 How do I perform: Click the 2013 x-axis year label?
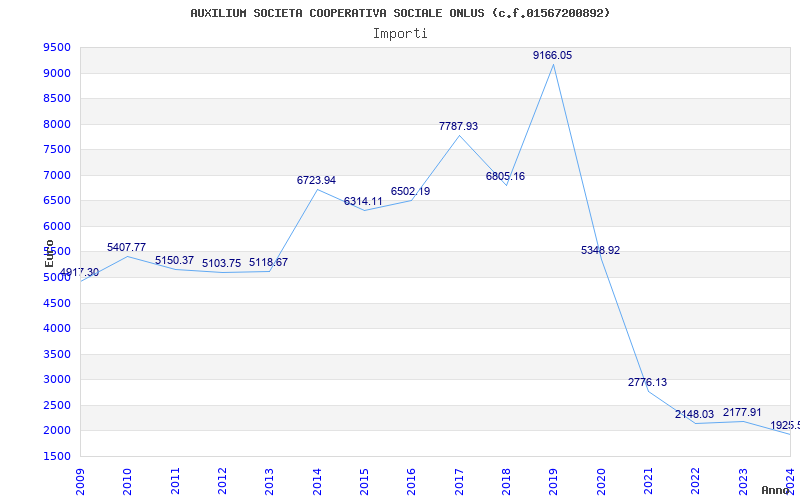point(269,482)
